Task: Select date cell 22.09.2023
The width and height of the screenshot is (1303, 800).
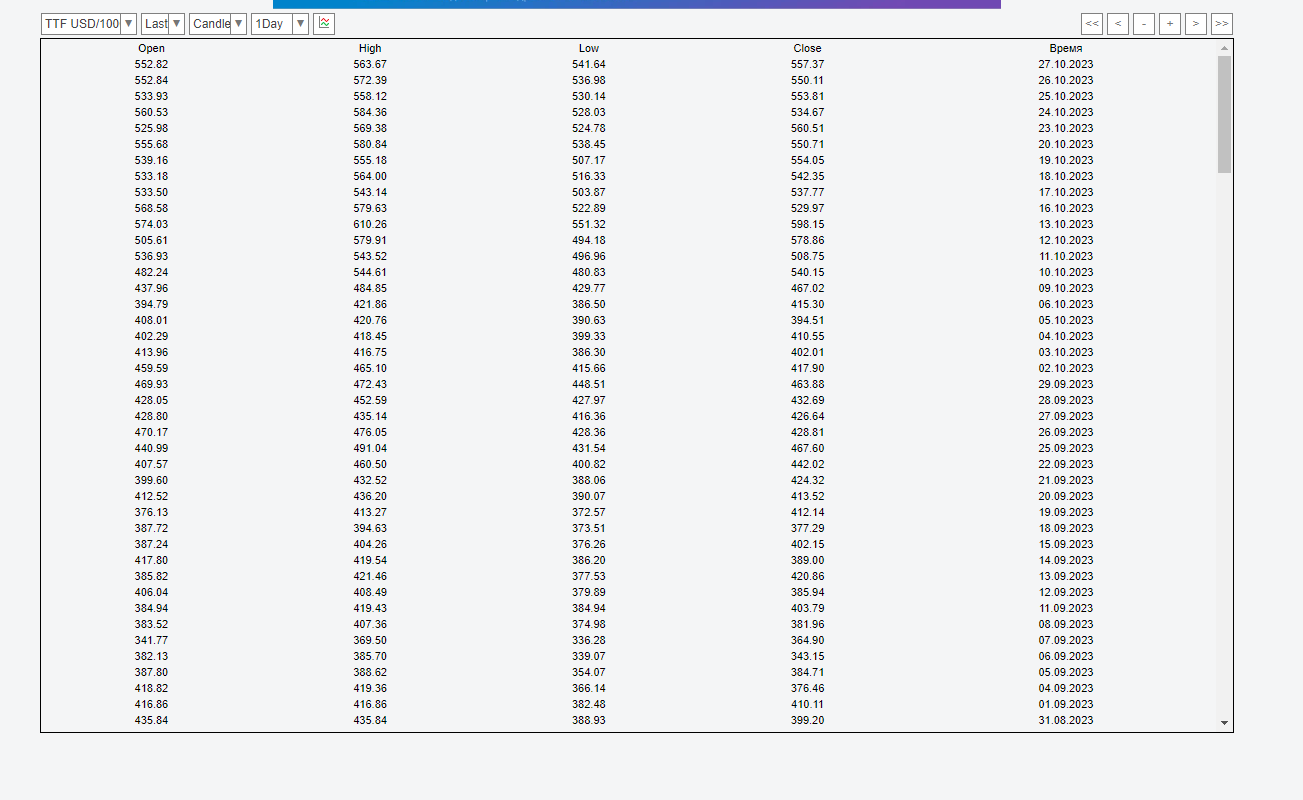Action: click(1066, 464)
